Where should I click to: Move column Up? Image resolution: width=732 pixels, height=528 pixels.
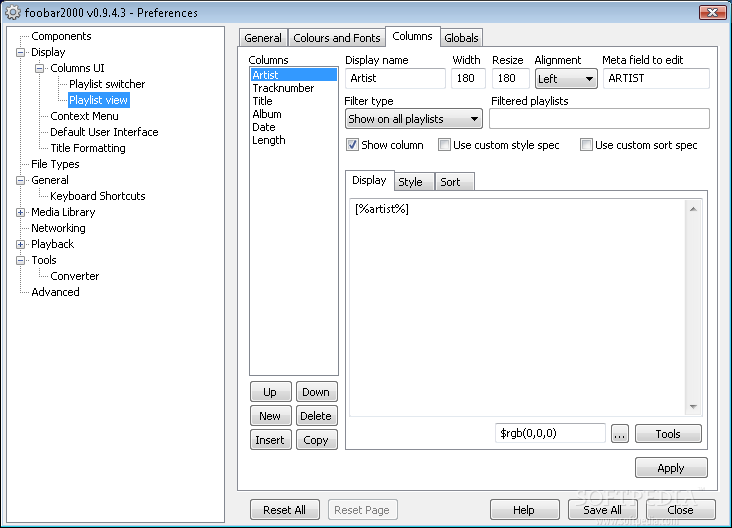[x=270, y=392]
